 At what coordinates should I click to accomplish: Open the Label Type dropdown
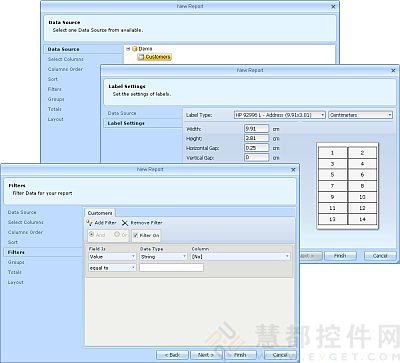point(280,115)
